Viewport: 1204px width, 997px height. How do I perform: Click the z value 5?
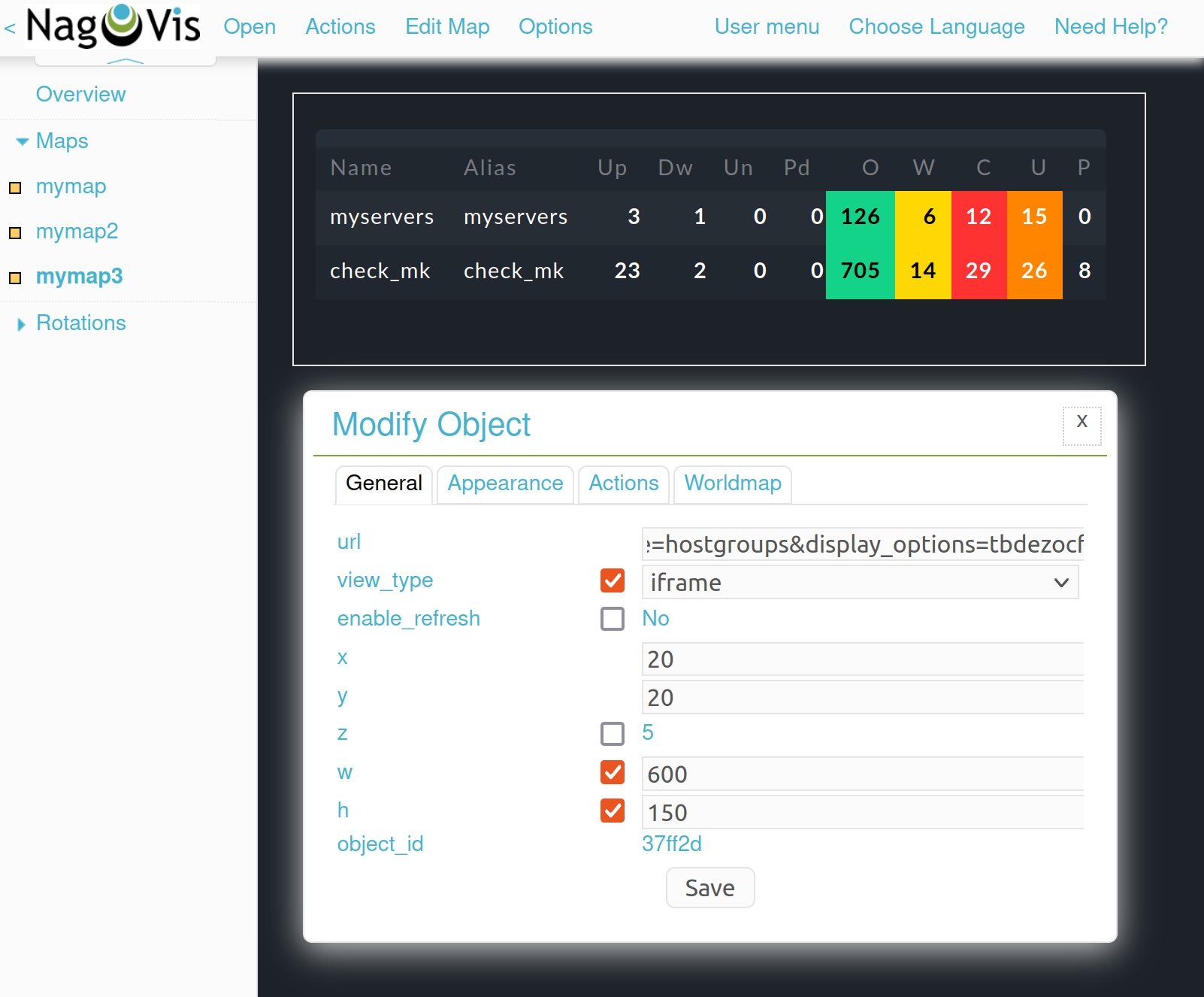[648, 733]
